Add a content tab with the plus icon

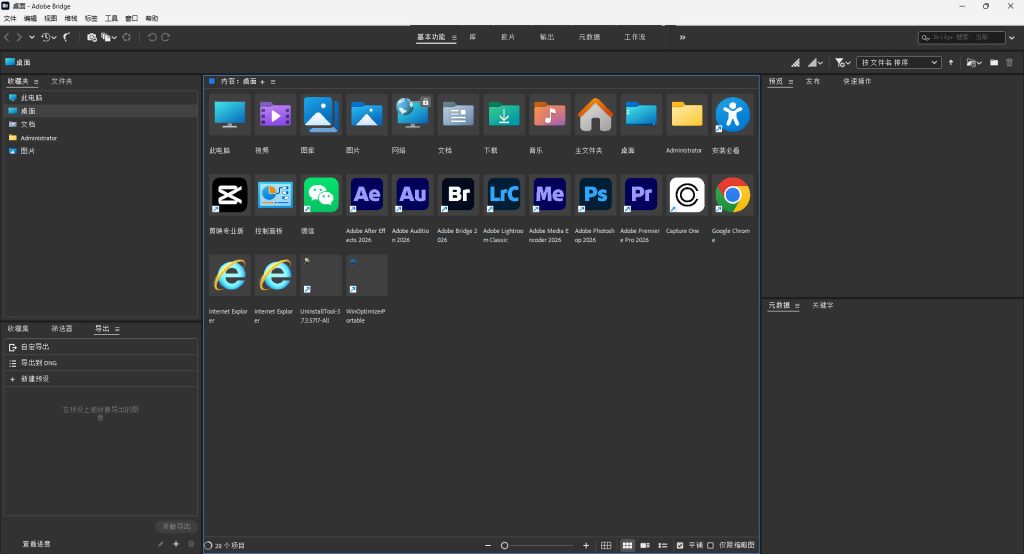click(x=263, y=82)
